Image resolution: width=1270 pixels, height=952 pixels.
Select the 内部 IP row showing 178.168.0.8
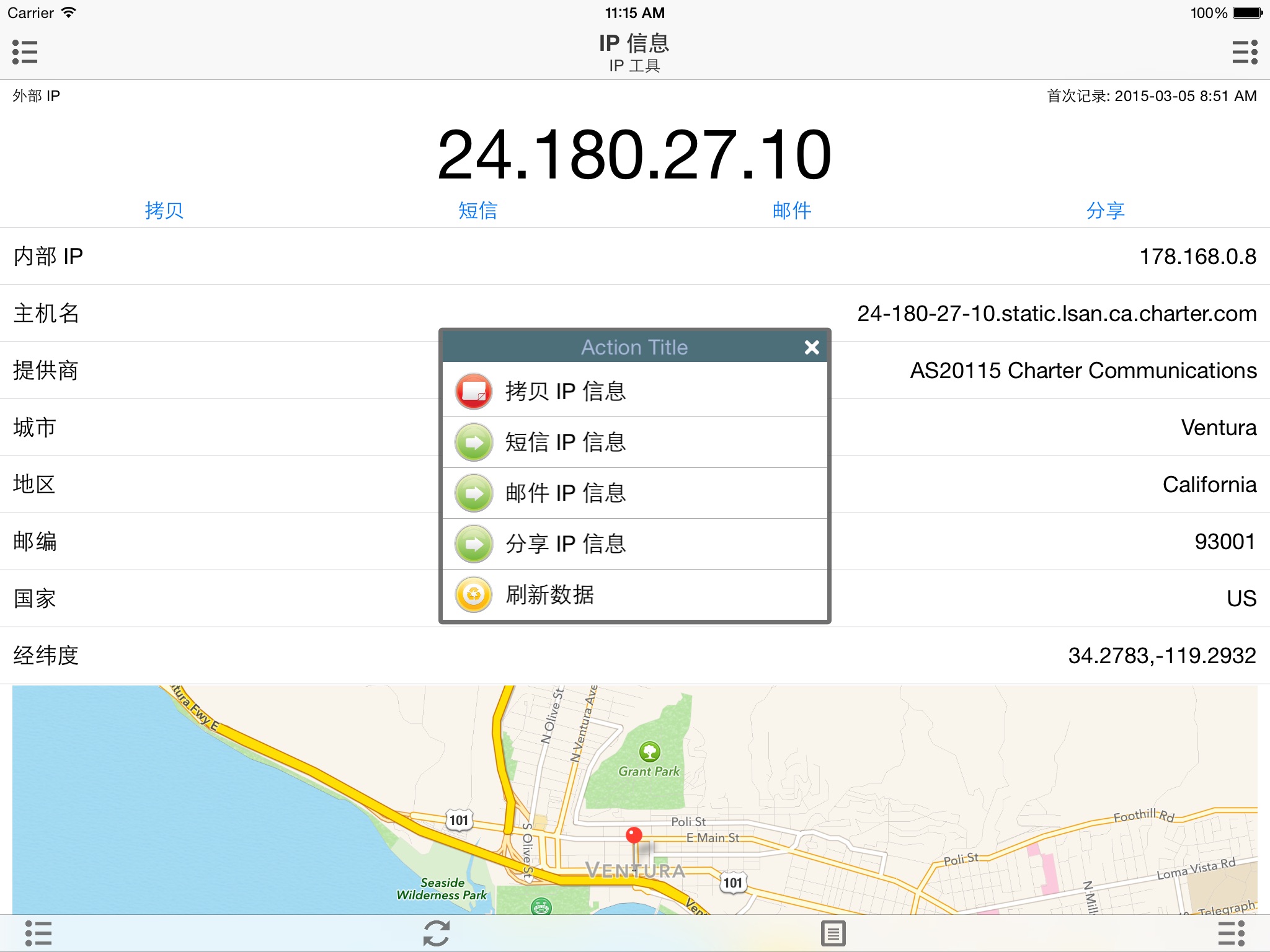[634, 257]
